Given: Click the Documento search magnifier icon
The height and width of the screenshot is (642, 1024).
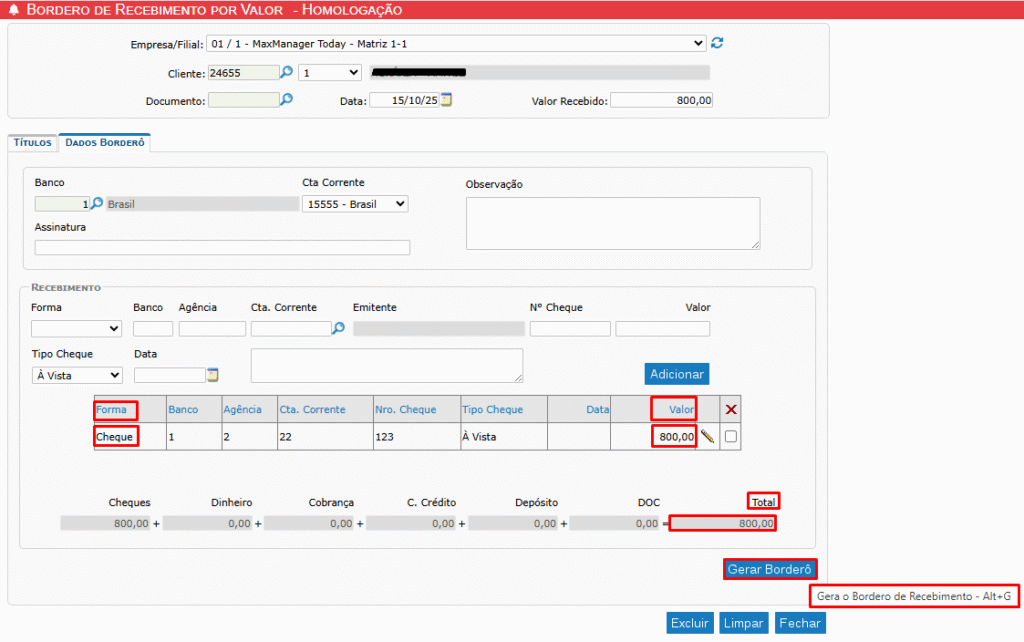Looking at the screenshot, I should point(286,100).
